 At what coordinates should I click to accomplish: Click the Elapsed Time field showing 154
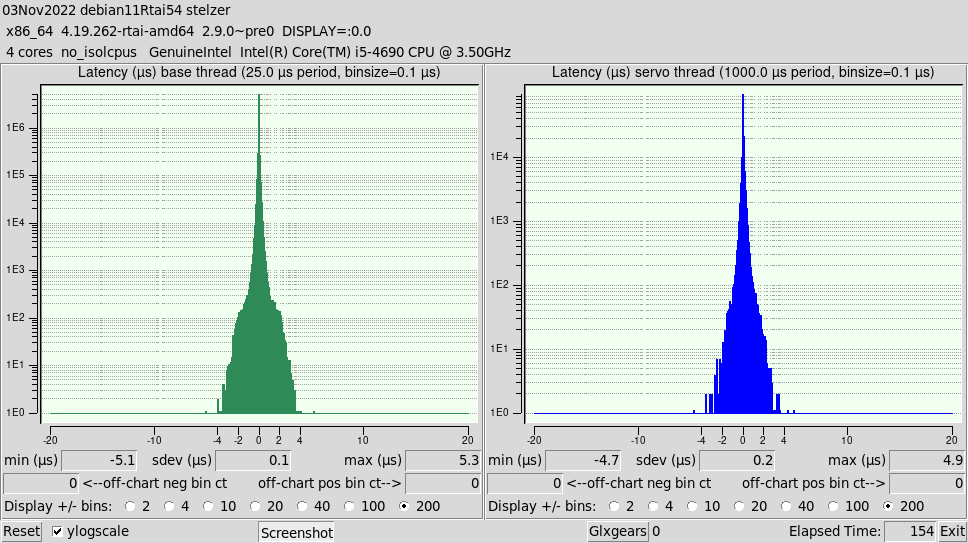coord(911,531)
